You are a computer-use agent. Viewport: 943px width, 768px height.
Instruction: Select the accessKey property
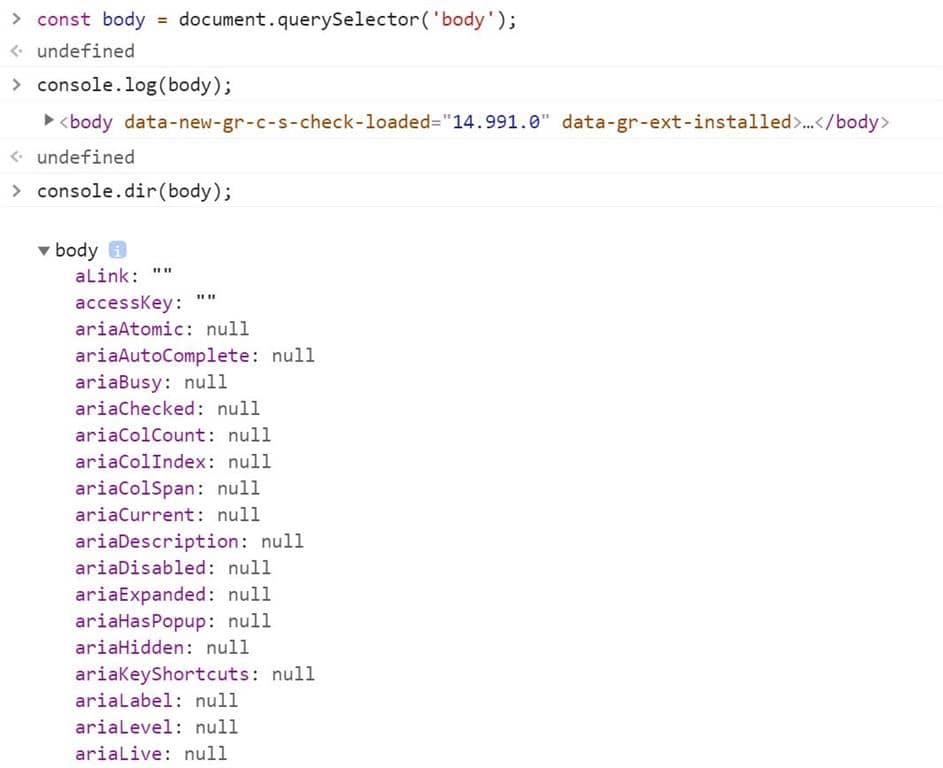click(146, 303)
